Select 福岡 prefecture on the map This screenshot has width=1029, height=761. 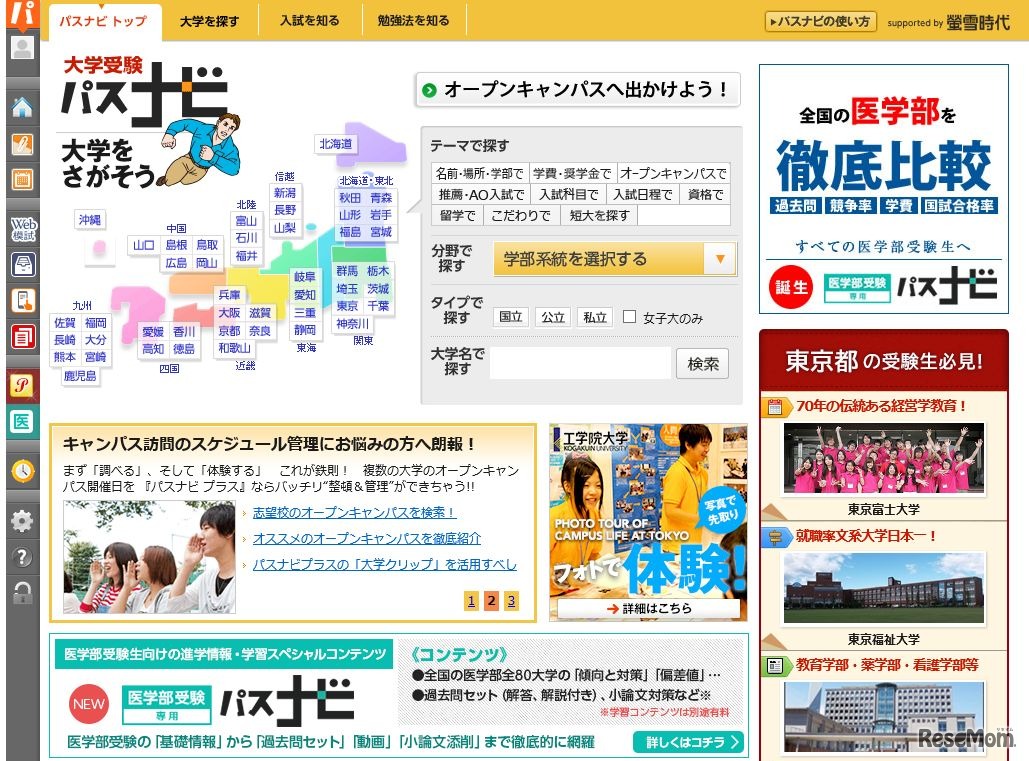pos(95,322)
